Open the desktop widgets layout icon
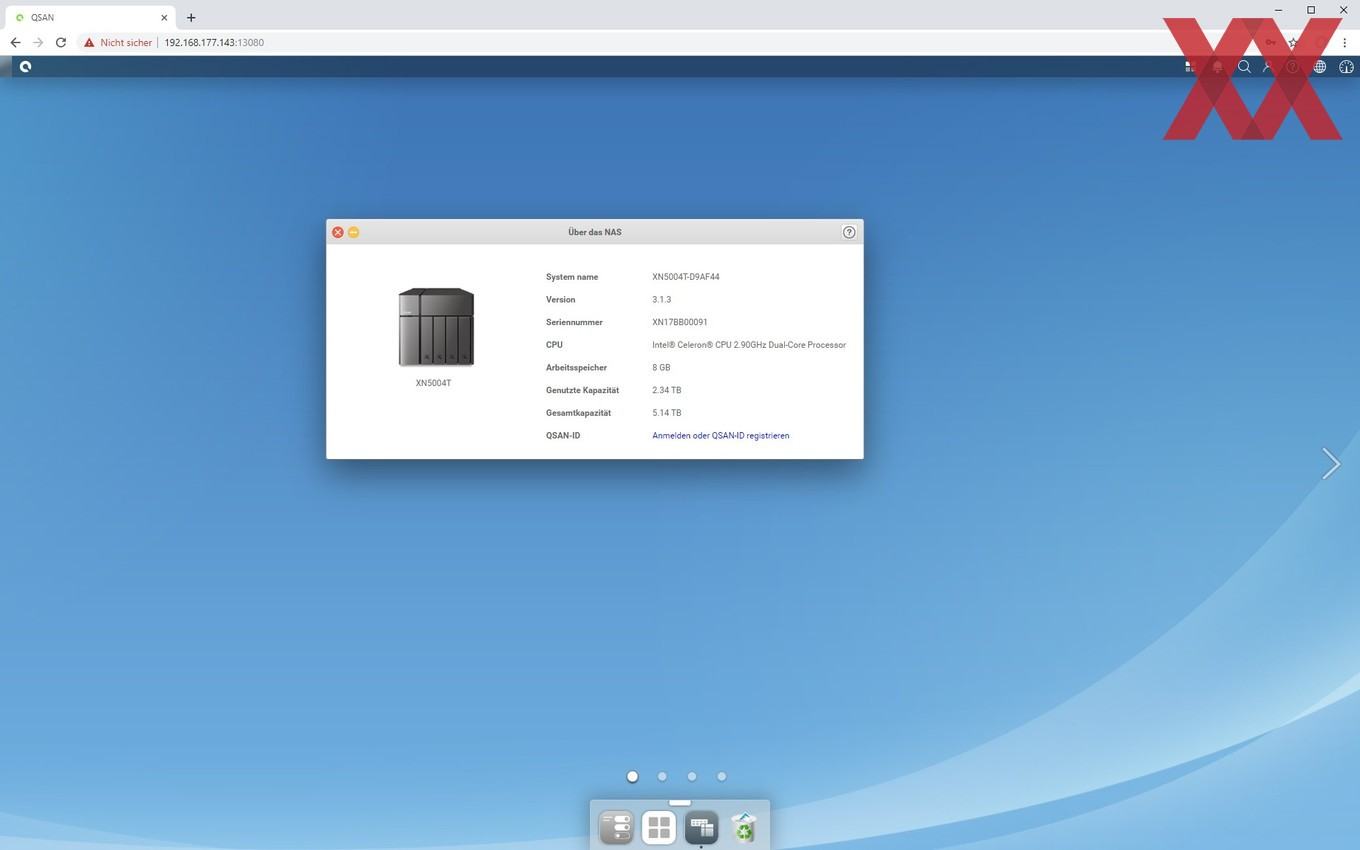The image size is (1360, 850). point(1190,67)
